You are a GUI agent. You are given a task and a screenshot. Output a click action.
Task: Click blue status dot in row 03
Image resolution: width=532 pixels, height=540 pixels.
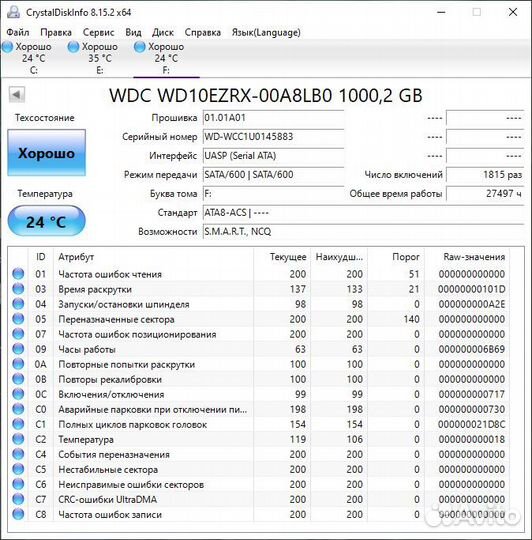[18, 289]
